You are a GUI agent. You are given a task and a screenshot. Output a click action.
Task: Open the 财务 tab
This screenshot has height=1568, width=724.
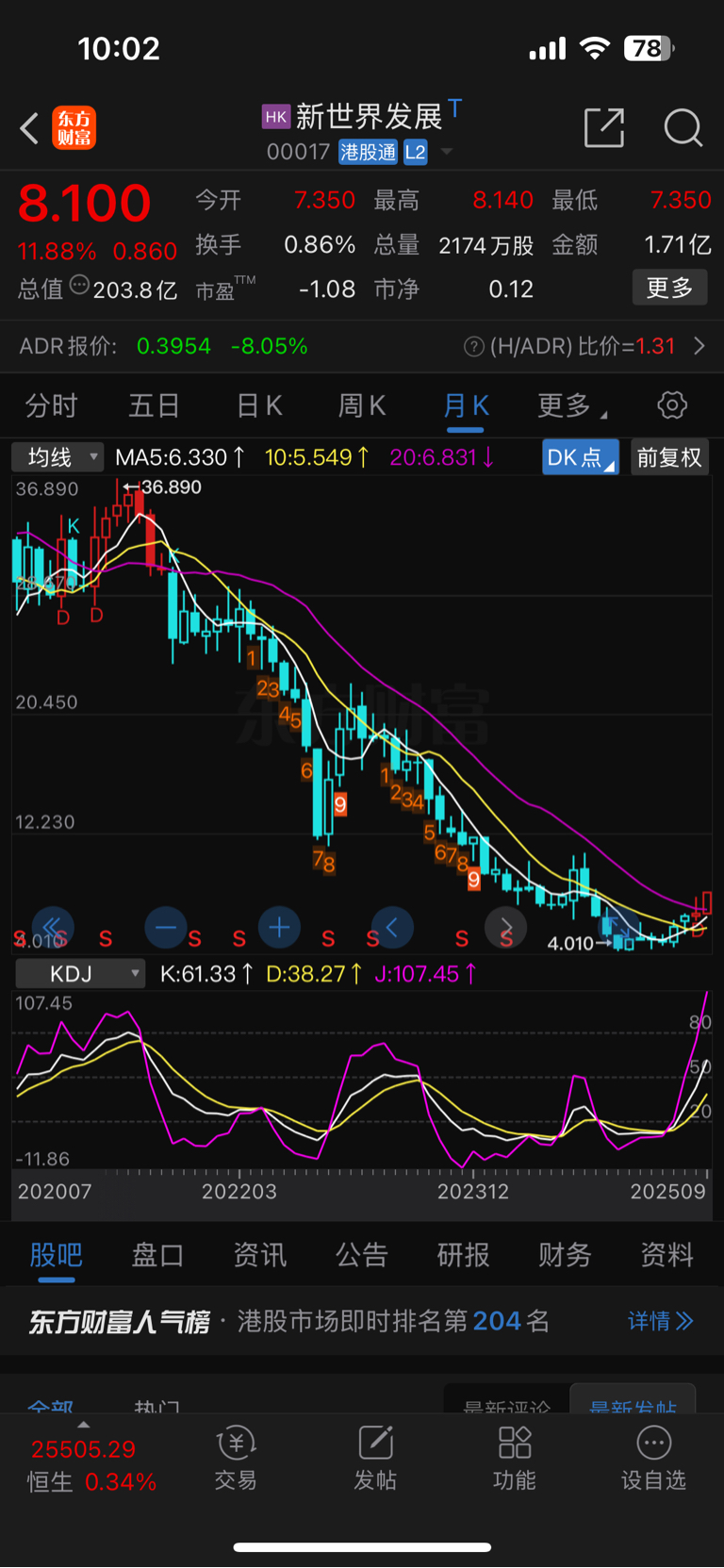coord(566,1255)
